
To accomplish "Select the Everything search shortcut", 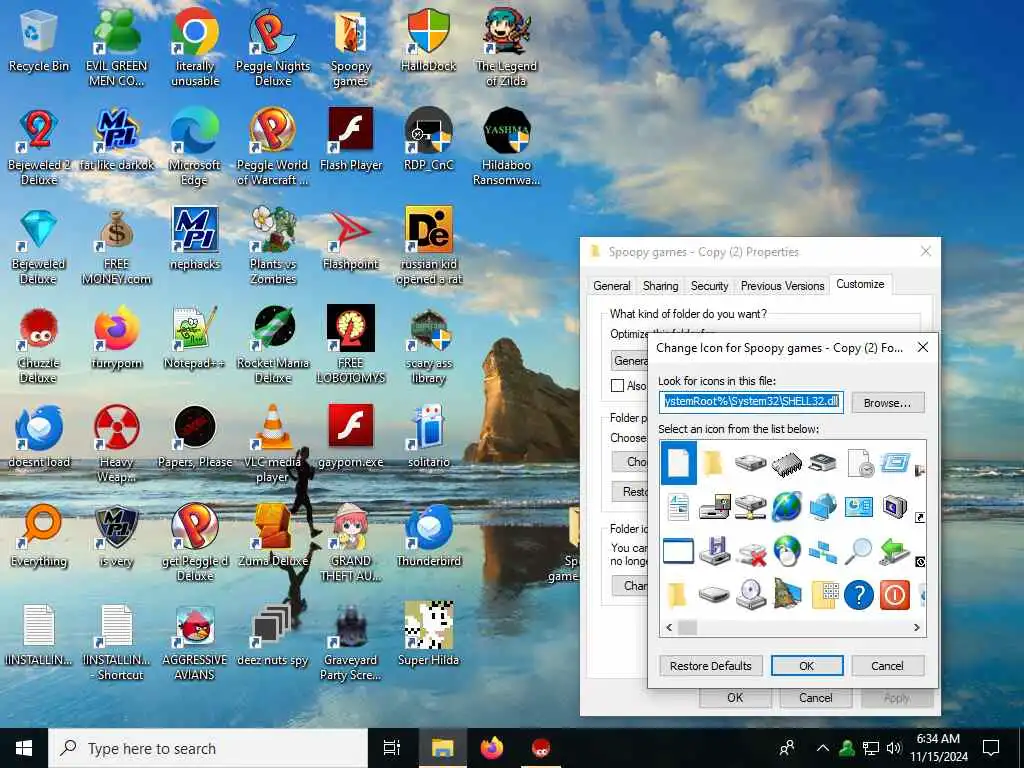I will (x=39, y=536).
